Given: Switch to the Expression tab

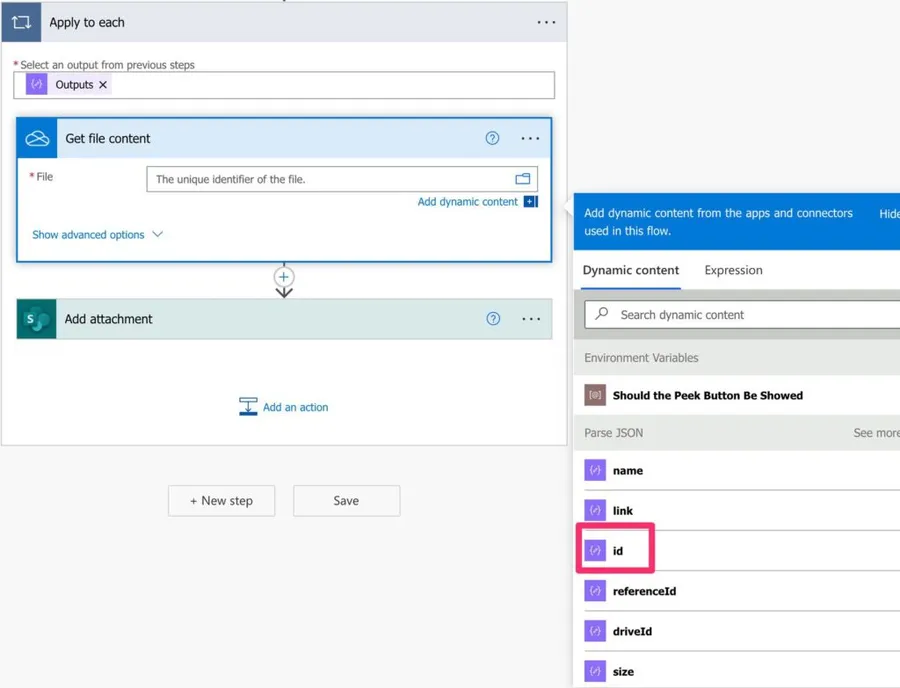Looking at the screenshot, I should (733, 270).
